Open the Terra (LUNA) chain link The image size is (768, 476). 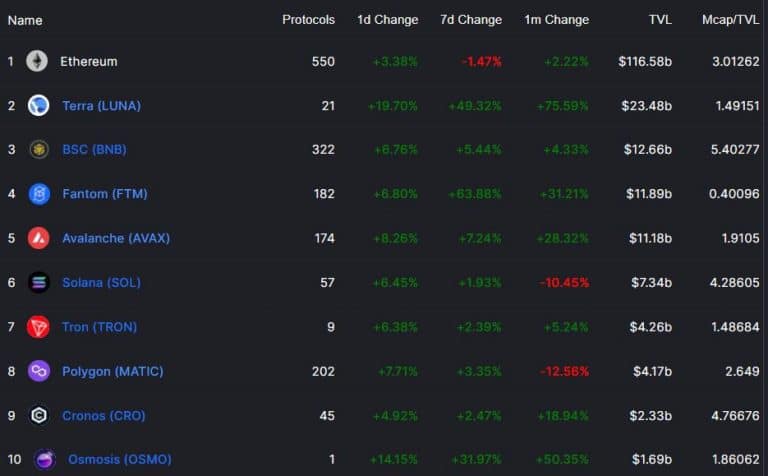pos(101,106)
